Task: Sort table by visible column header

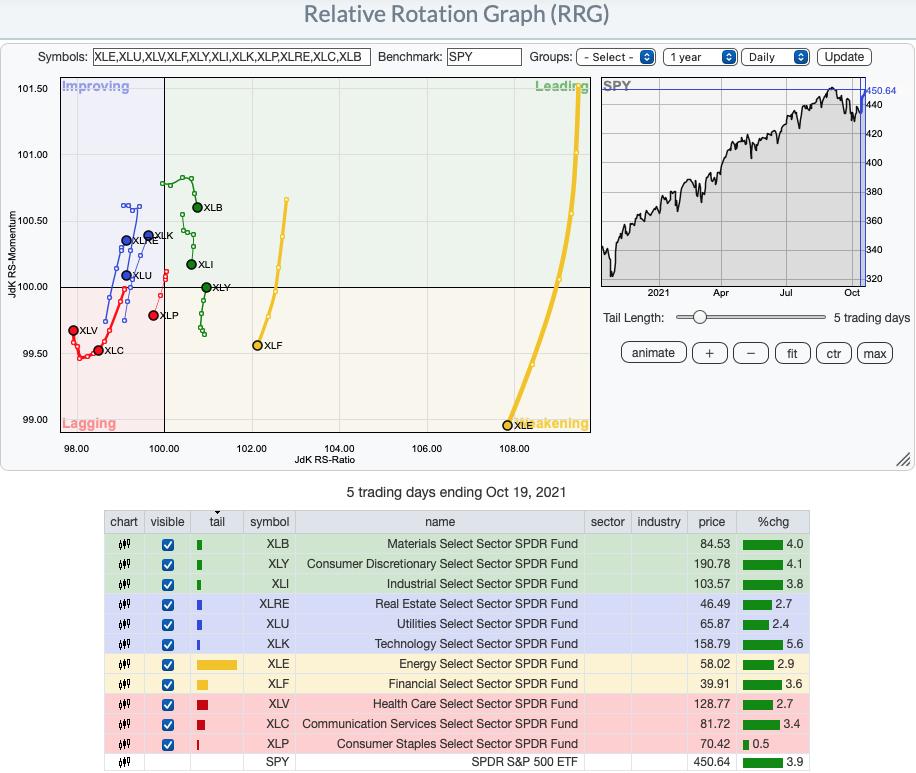Action: [x=167, y=522]
